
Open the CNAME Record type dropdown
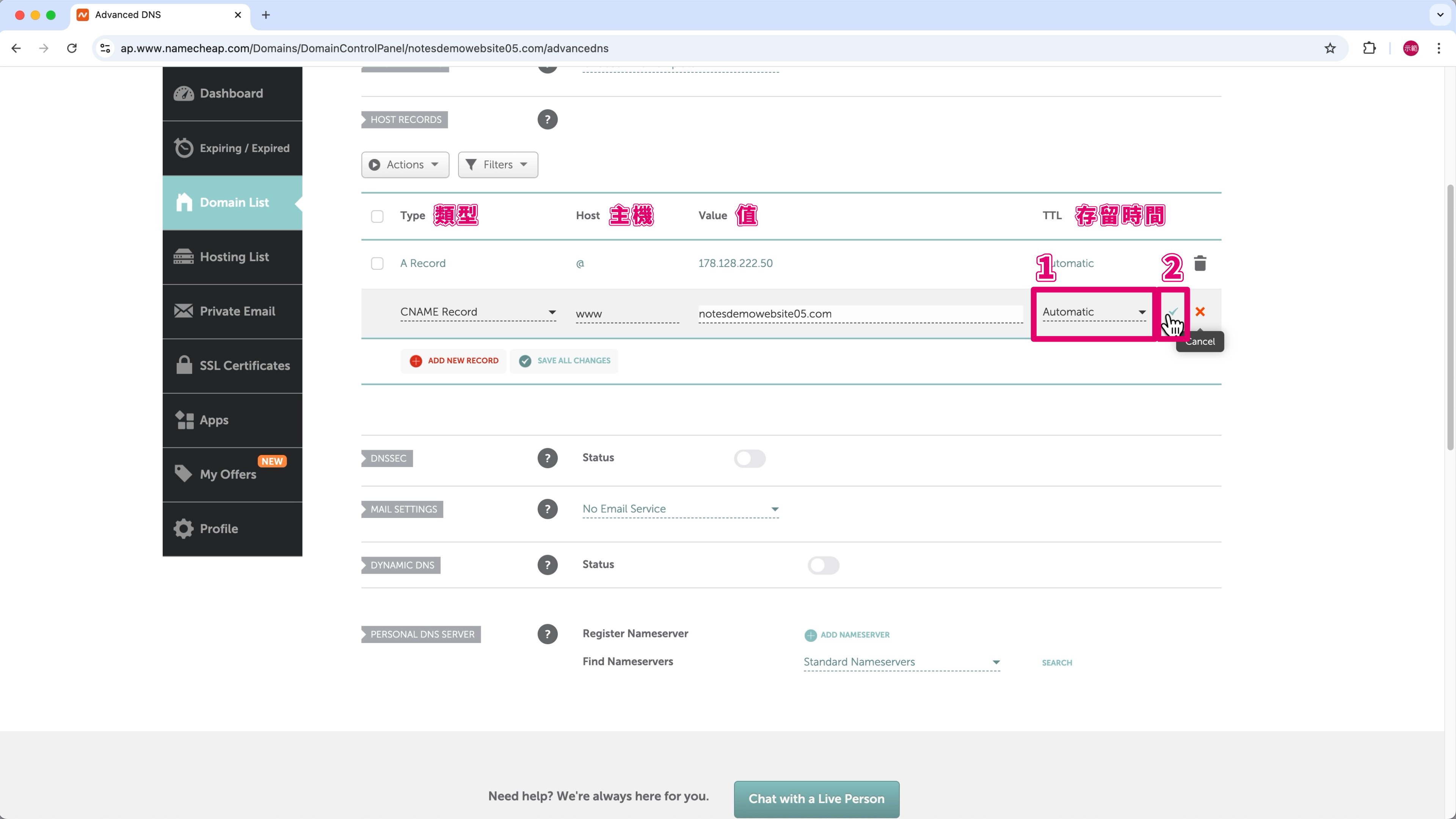coord(478,312)
